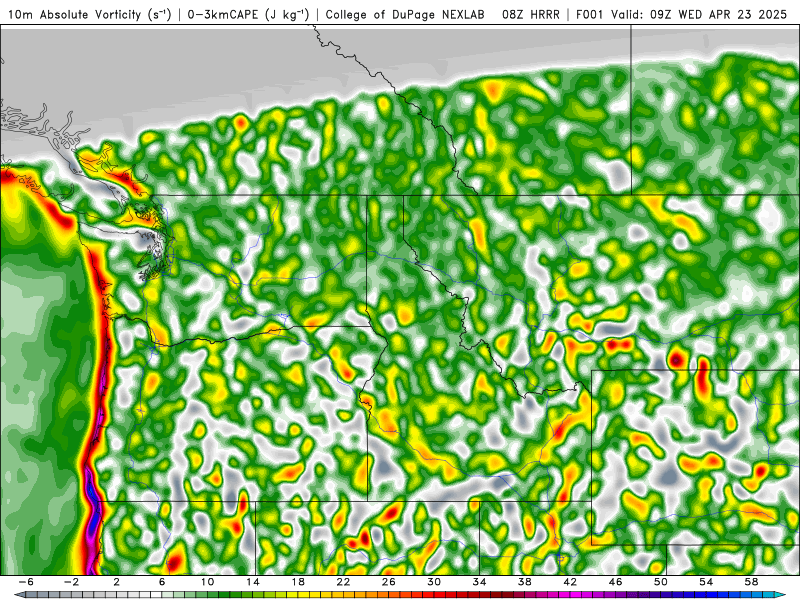
Task: Click the 58 colorbar scale label
Action: point(752,582)
